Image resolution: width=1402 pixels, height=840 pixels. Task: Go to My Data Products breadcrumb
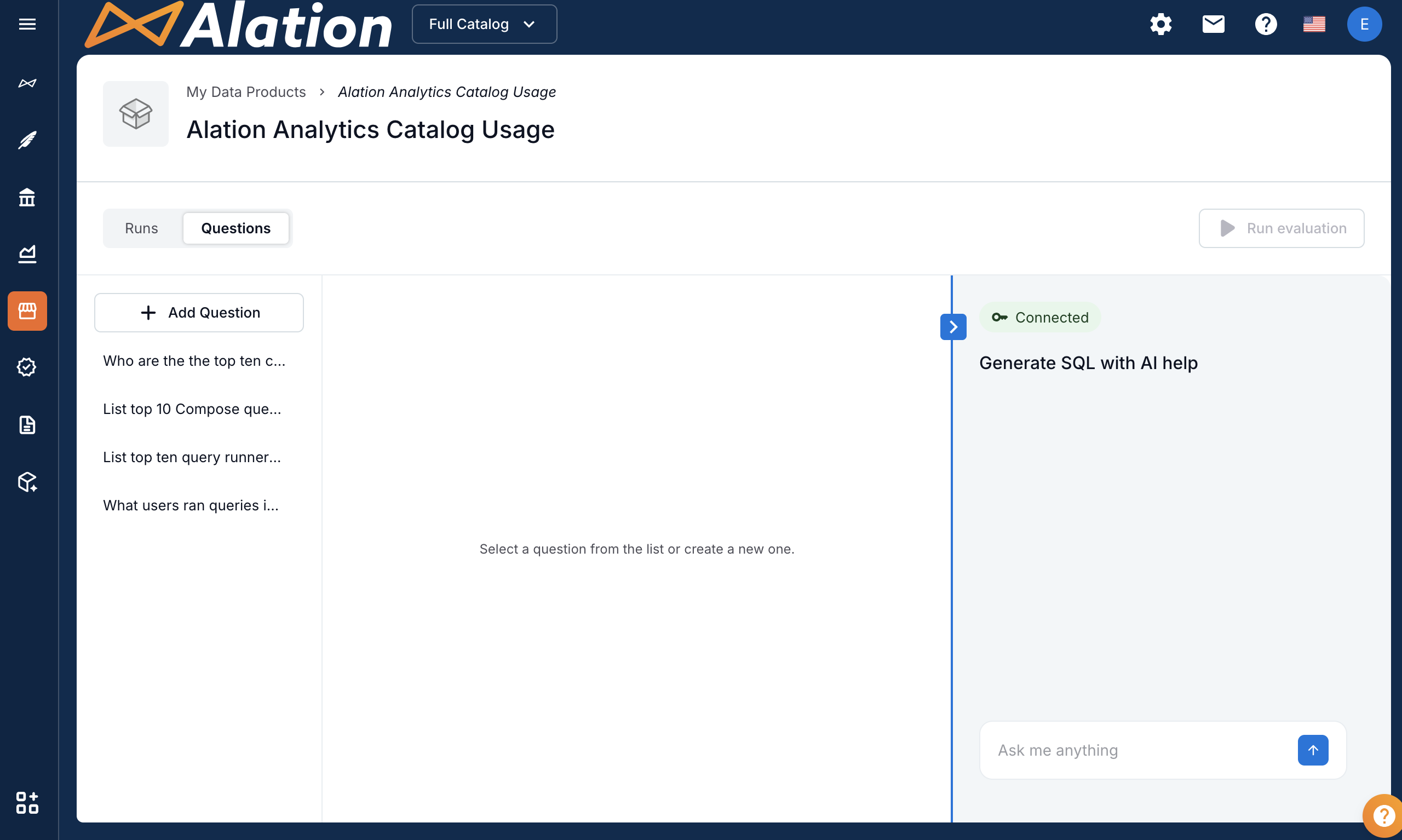pos(246,91)
